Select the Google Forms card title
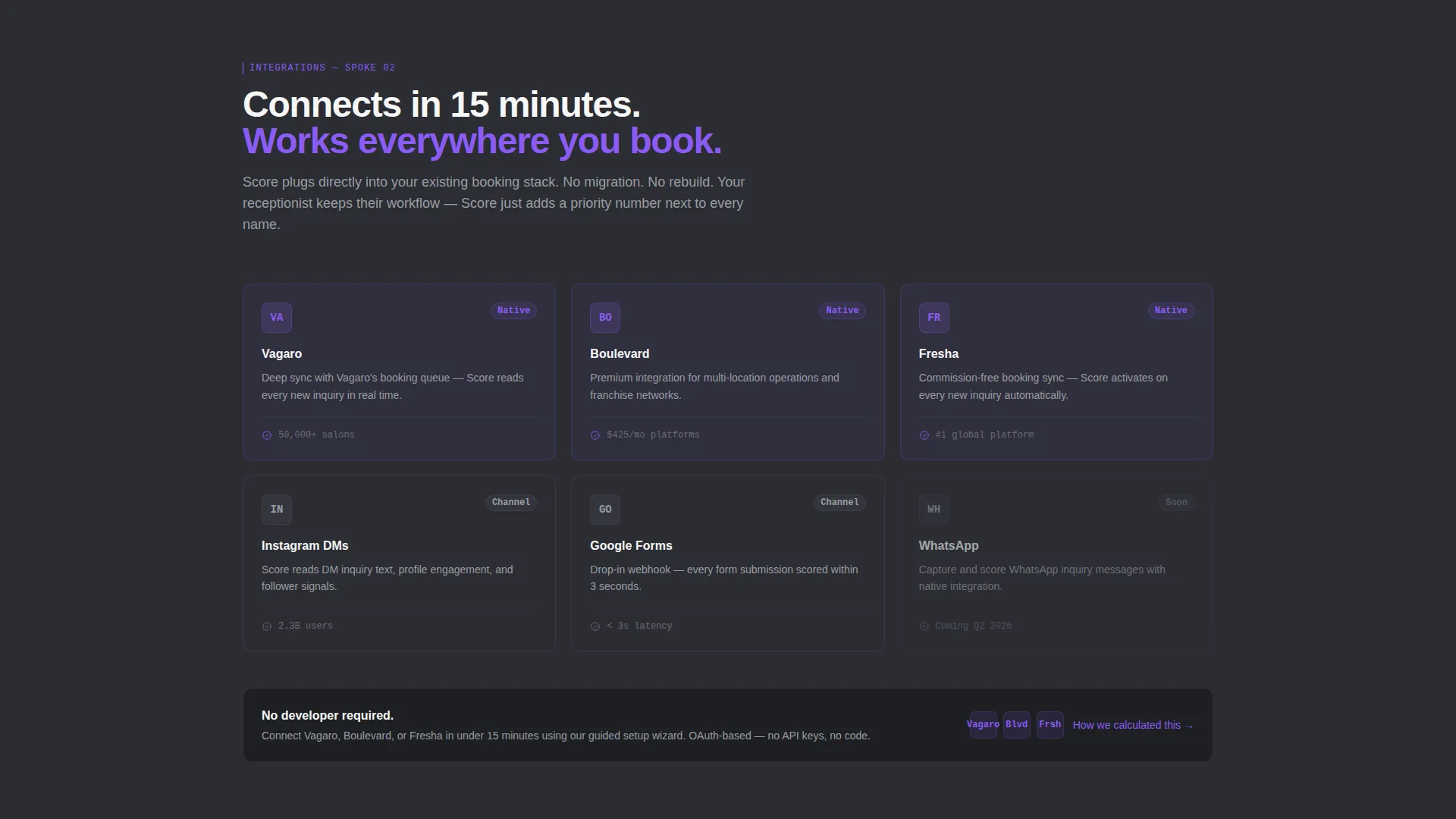 [x=631, y=546]
